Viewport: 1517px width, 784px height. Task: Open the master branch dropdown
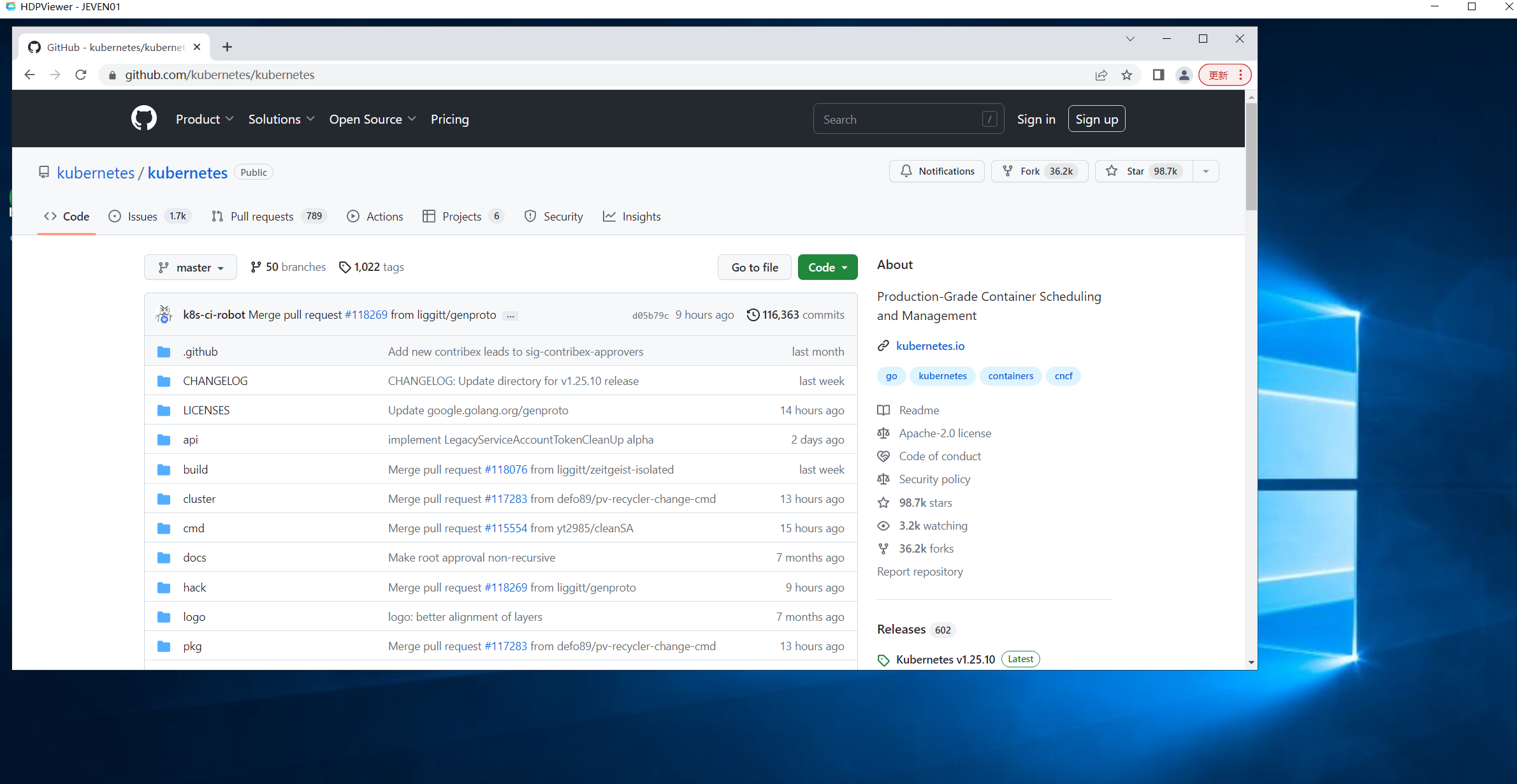tap(190, 268)
